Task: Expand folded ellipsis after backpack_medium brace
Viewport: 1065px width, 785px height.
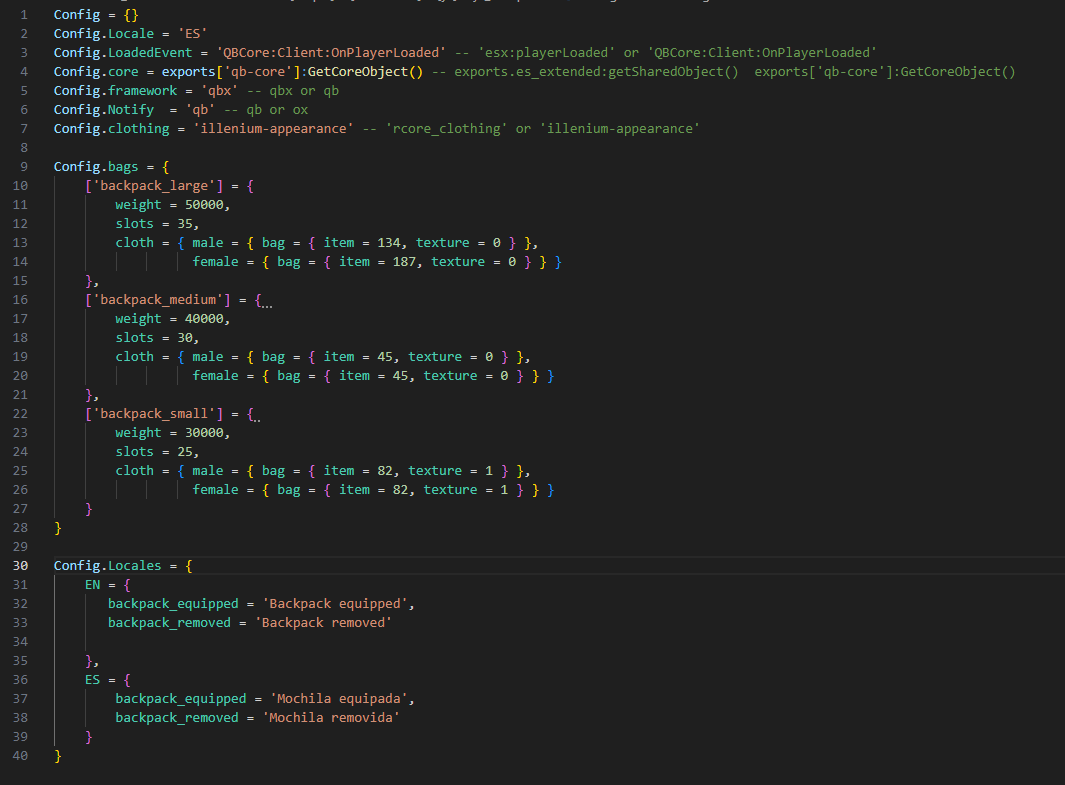Action: (x=267, y=304)
